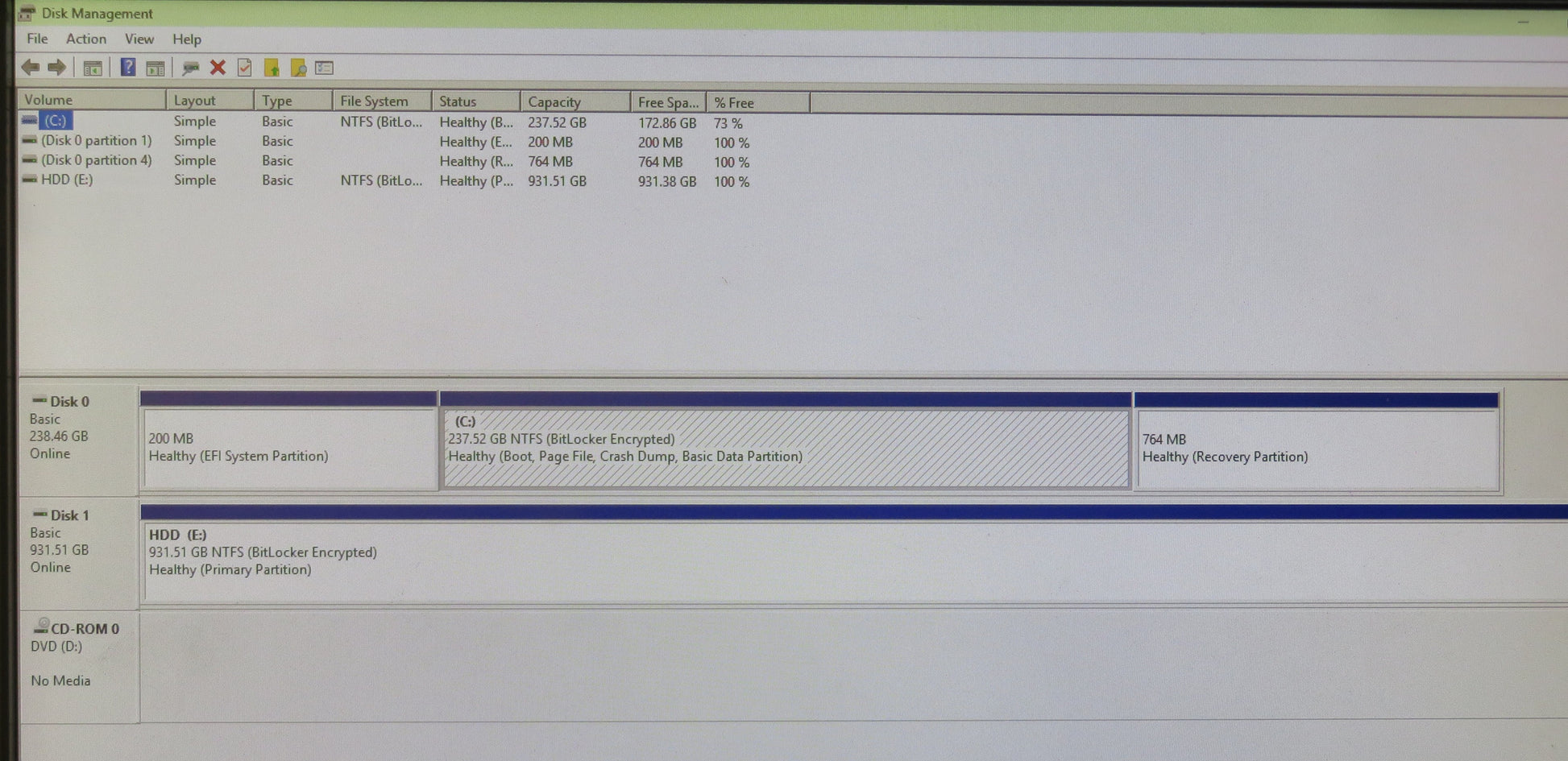This screenshot has height=761, width=1568.
Task: Sort by the Capacity column header
Action: pyautogui.click(x=574, y=101)
